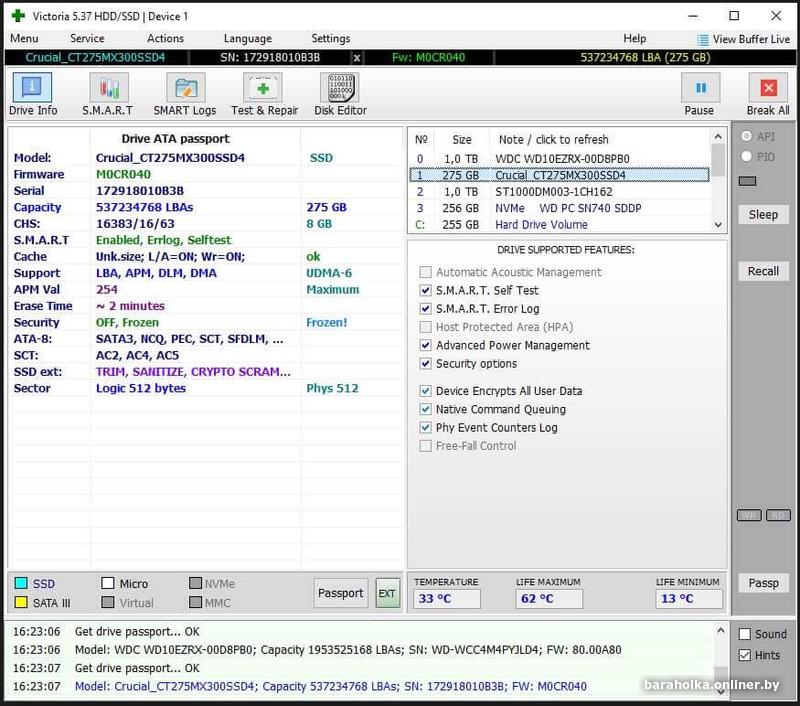Uncheck the Hints checkbox
This screenshot has height=706, width=800.
[x=745, y=655]
